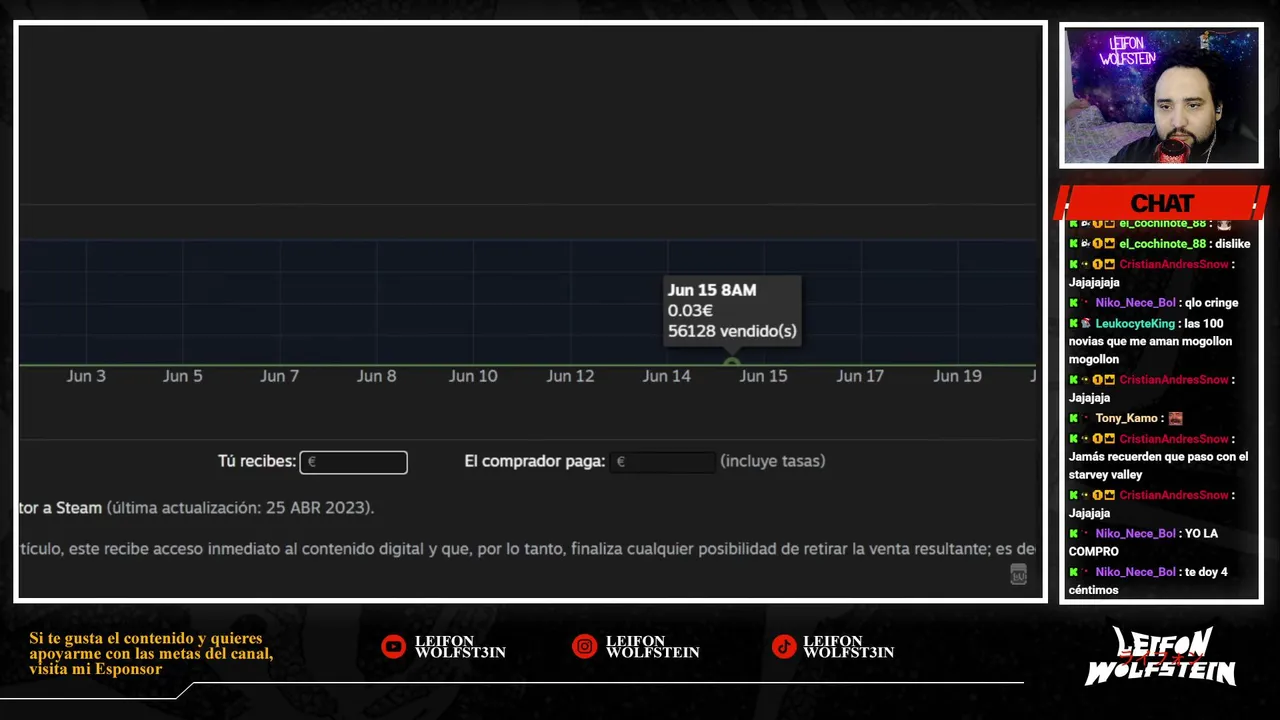Click CristianAndresSnow above 'Jamás recuerden' message

tap(1174, 438)
